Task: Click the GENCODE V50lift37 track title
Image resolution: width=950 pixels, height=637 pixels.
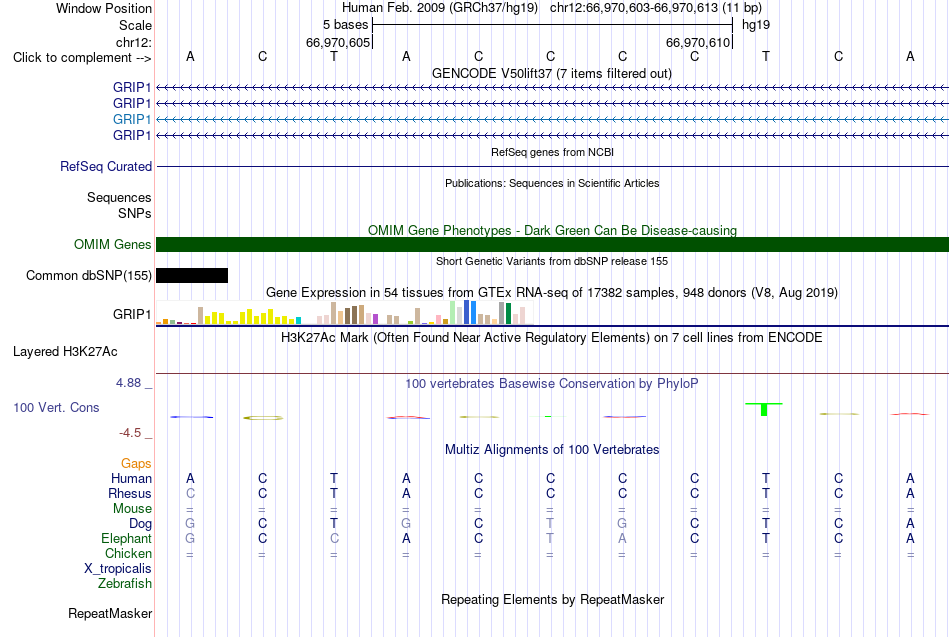Action: (552, 73)
